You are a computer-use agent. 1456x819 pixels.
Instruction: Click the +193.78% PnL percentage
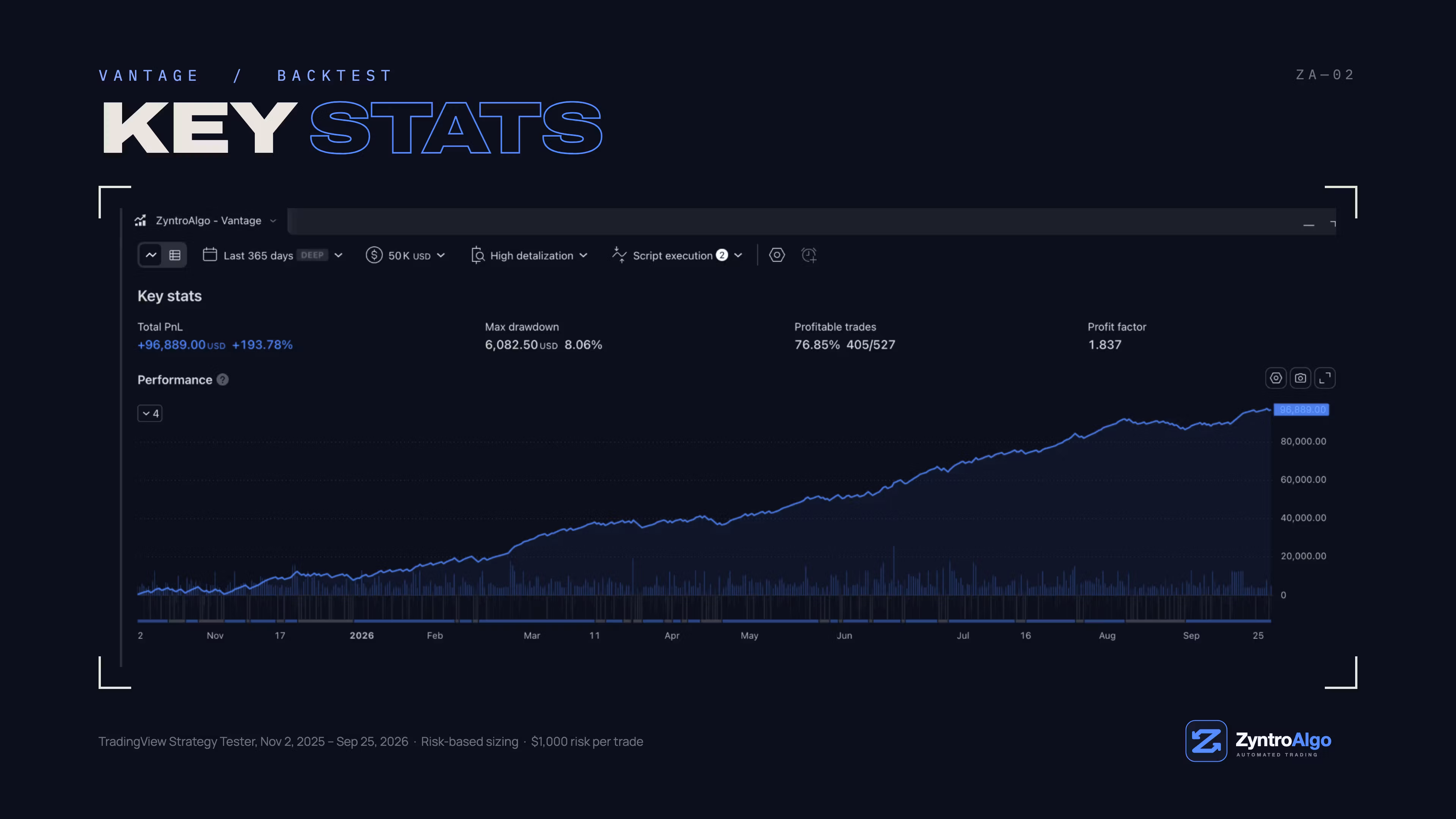[262, 345]
